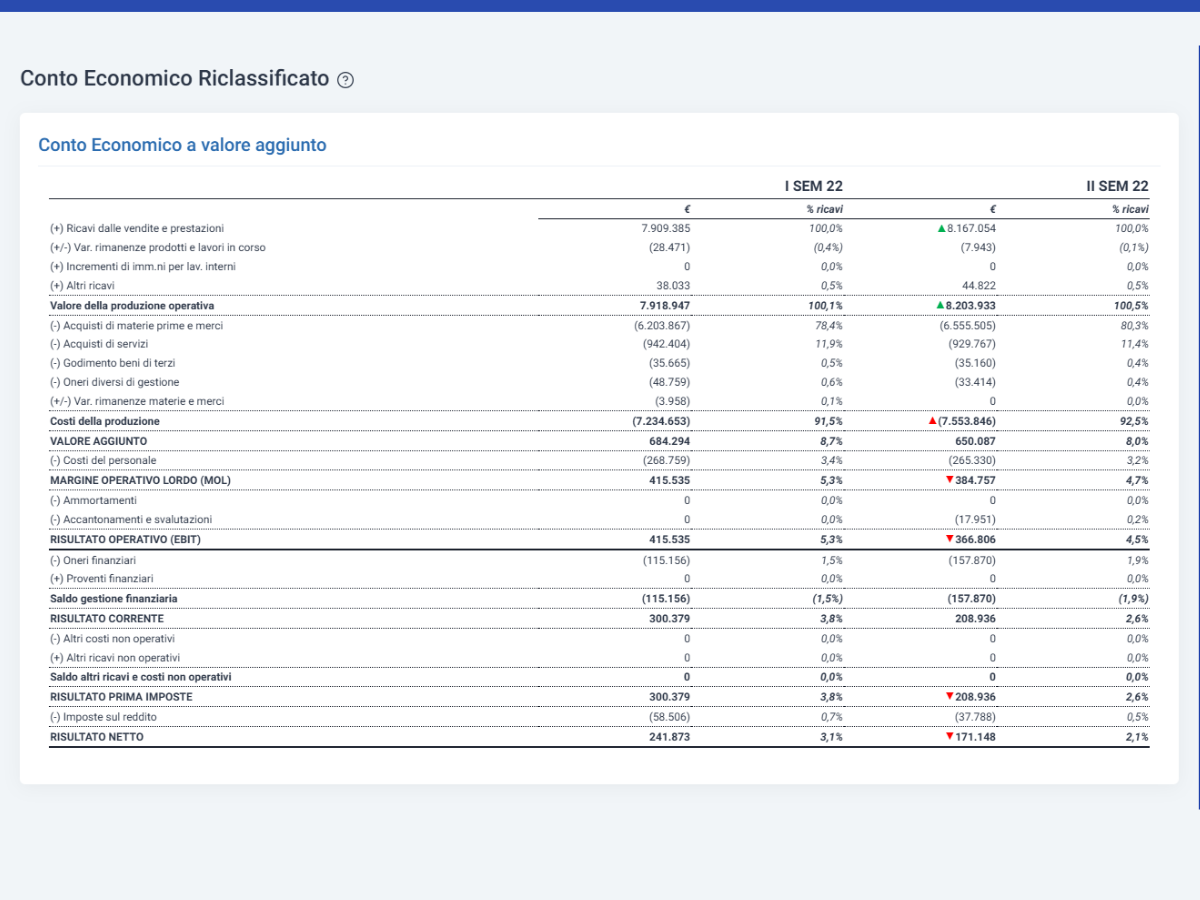Select the RISULTATO OPERATIVO (EBIT) row label
The height and width of the screenshot is (900, 1200).
(x=127, y=539)
